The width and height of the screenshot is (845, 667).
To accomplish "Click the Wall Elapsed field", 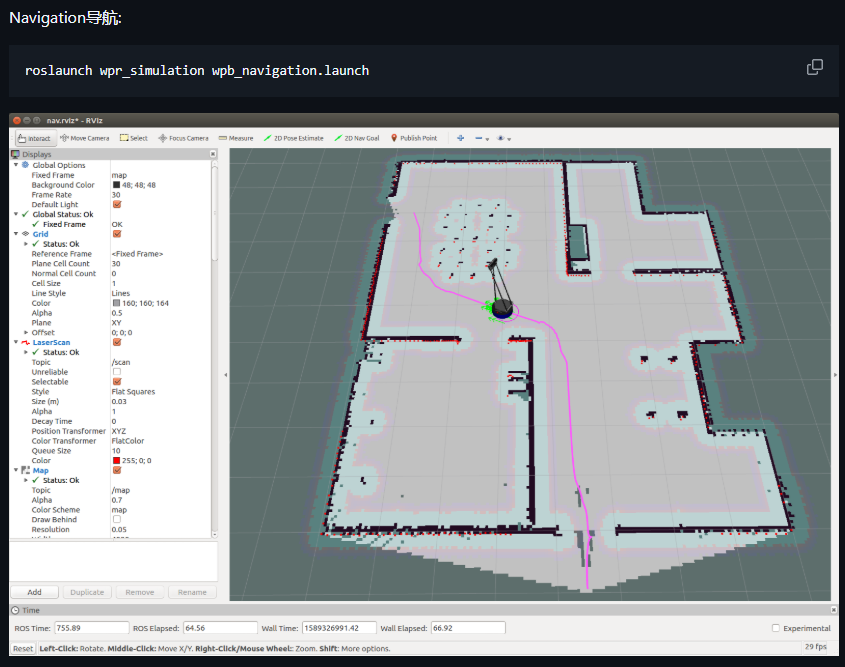I will (468, 628).
